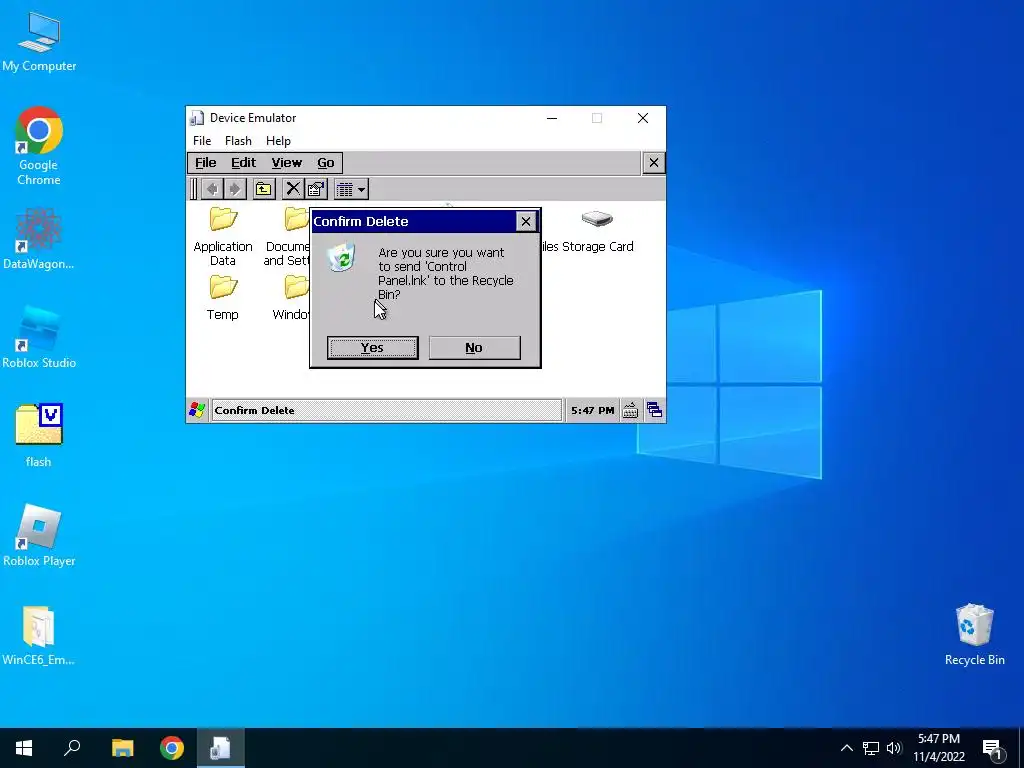
Task: Open the Help menu in Device Emulator
Action: click(x=278, y=140)
